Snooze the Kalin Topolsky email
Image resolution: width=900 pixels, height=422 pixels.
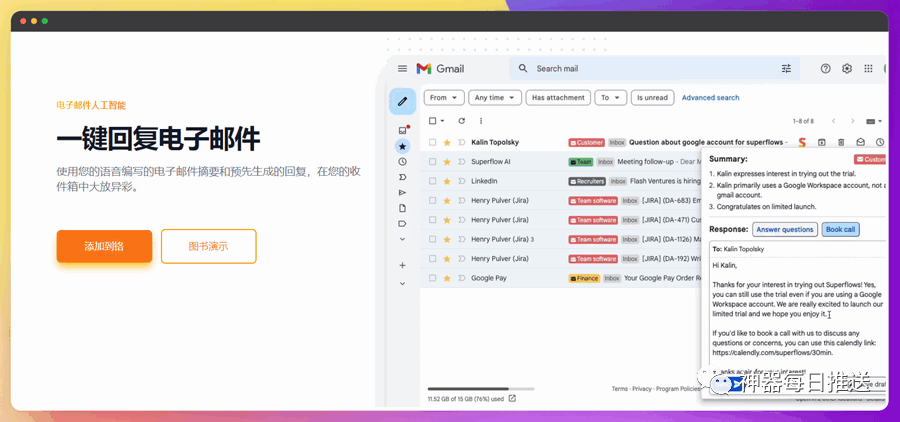(880, 142)
